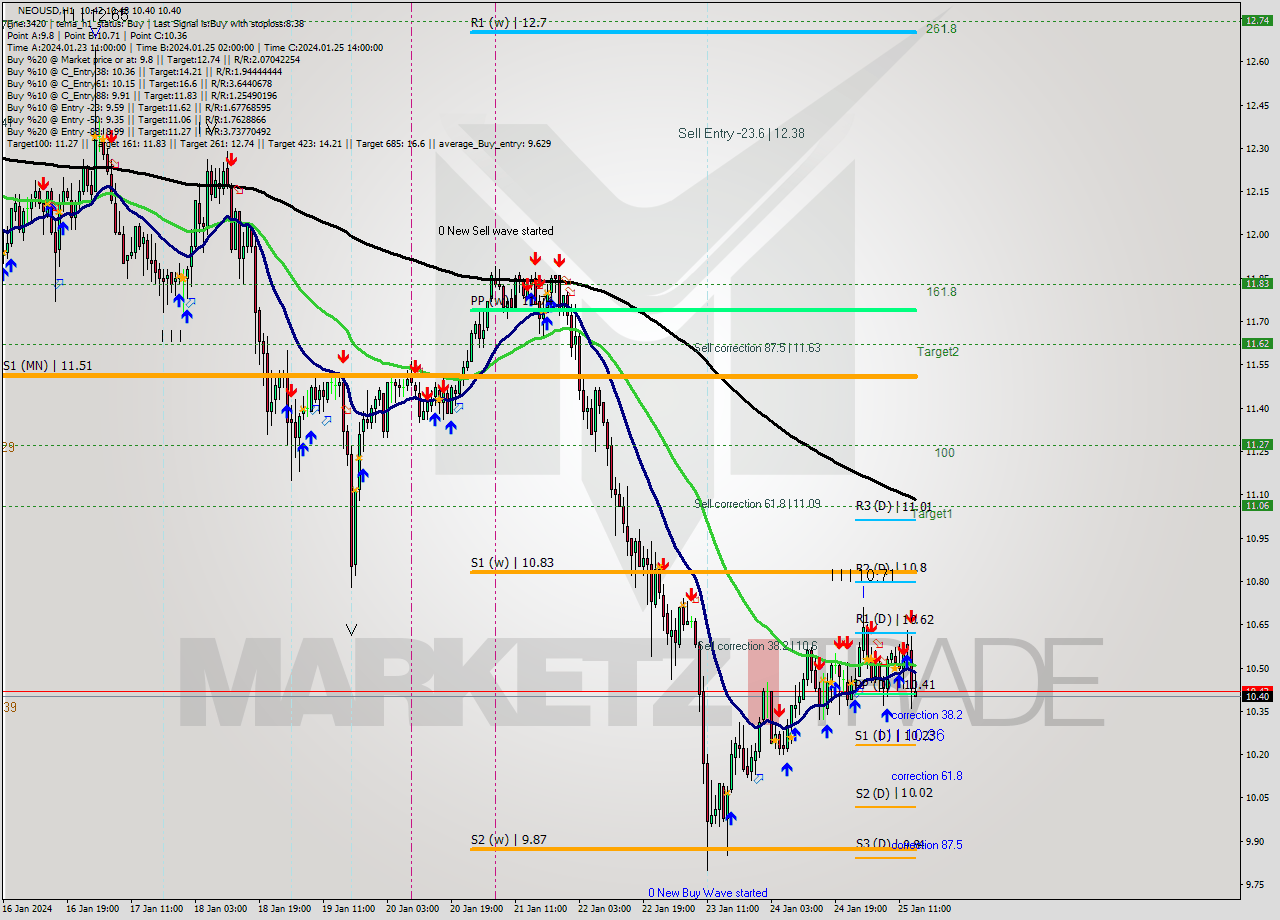Click the 'R1 (D) | 10.62' pivot label
This screenshot has height=920, width=1280.
coord(894,620)
